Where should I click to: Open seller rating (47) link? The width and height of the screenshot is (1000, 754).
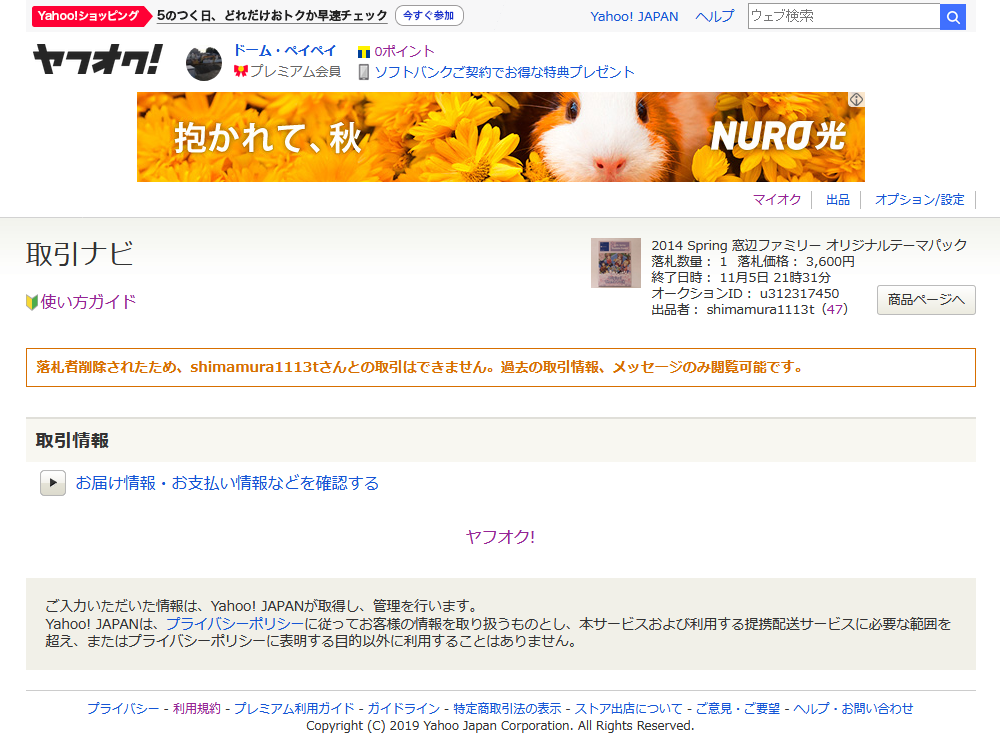[x=835, y=309]
